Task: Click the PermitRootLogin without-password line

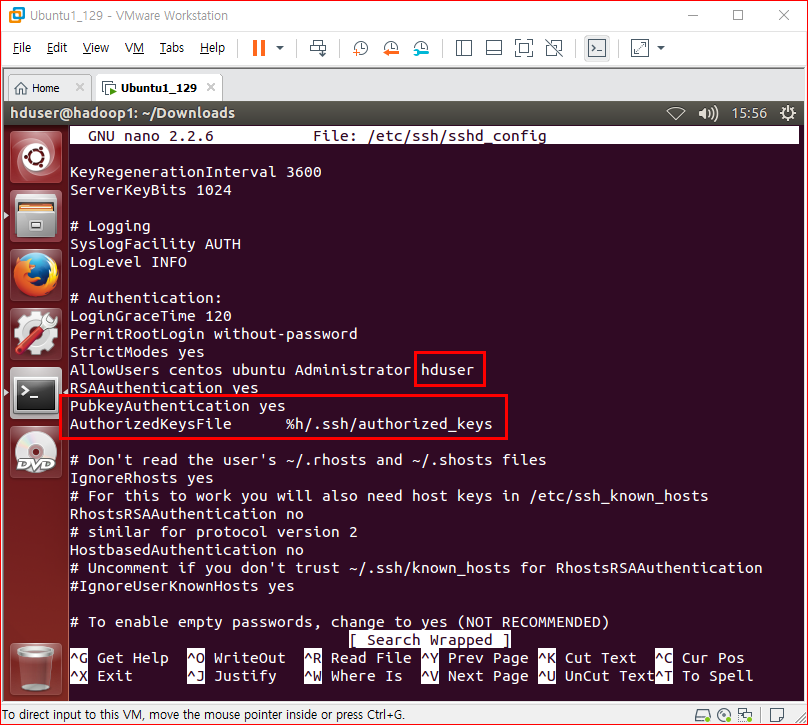Action: [214, 334]
